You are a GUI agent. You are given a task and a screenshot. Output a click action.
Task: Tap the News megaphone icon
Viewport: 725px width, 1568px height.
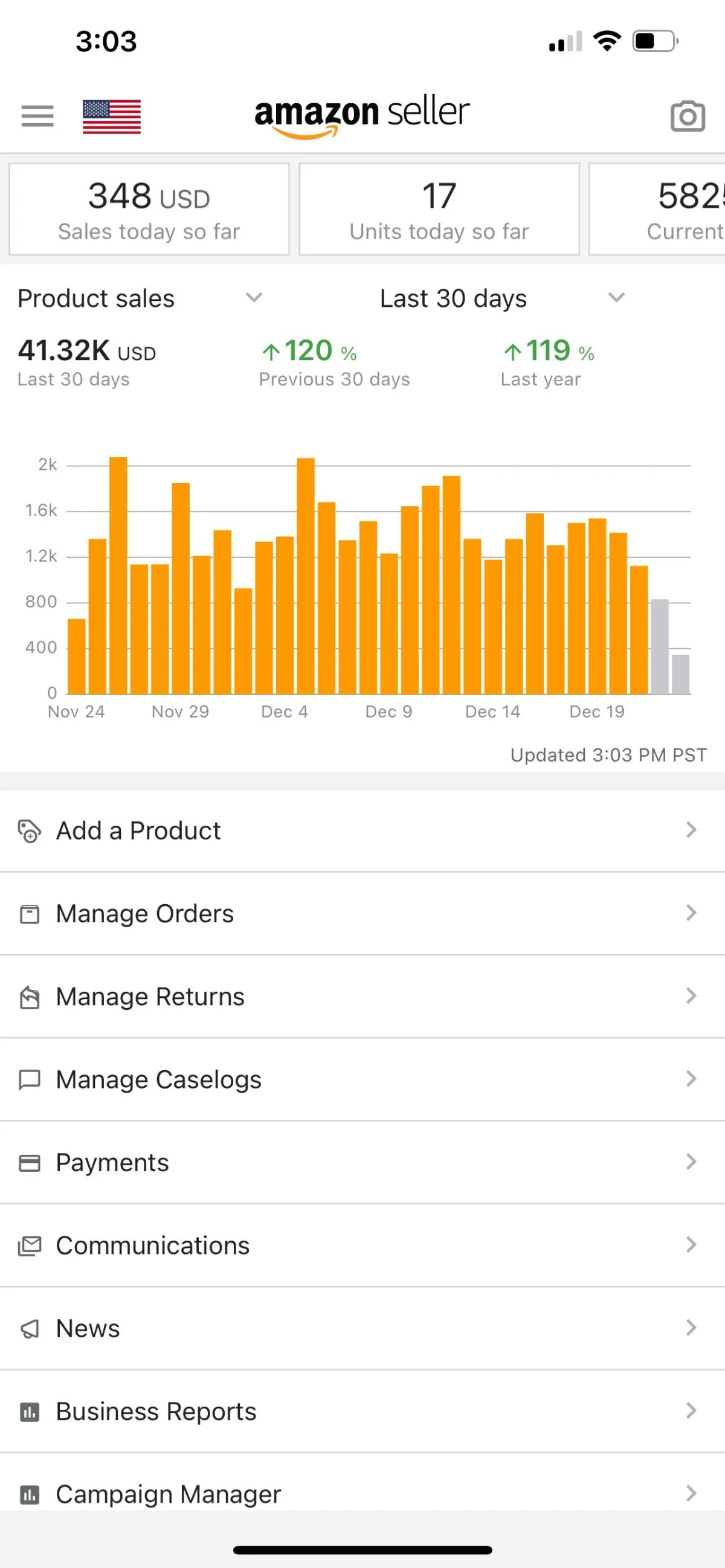[29, 1329]
